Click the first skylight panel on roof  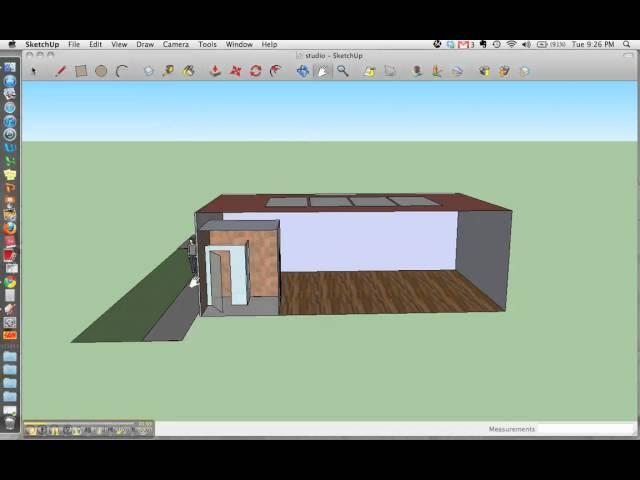(x=287, y=202)
